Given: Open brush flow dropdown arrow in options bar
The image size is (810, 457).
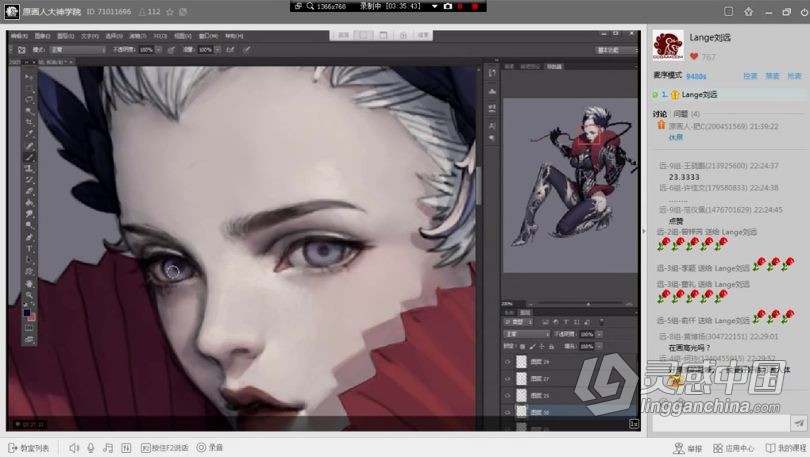Looking at the screenshot, I should [x=218, y=50].
